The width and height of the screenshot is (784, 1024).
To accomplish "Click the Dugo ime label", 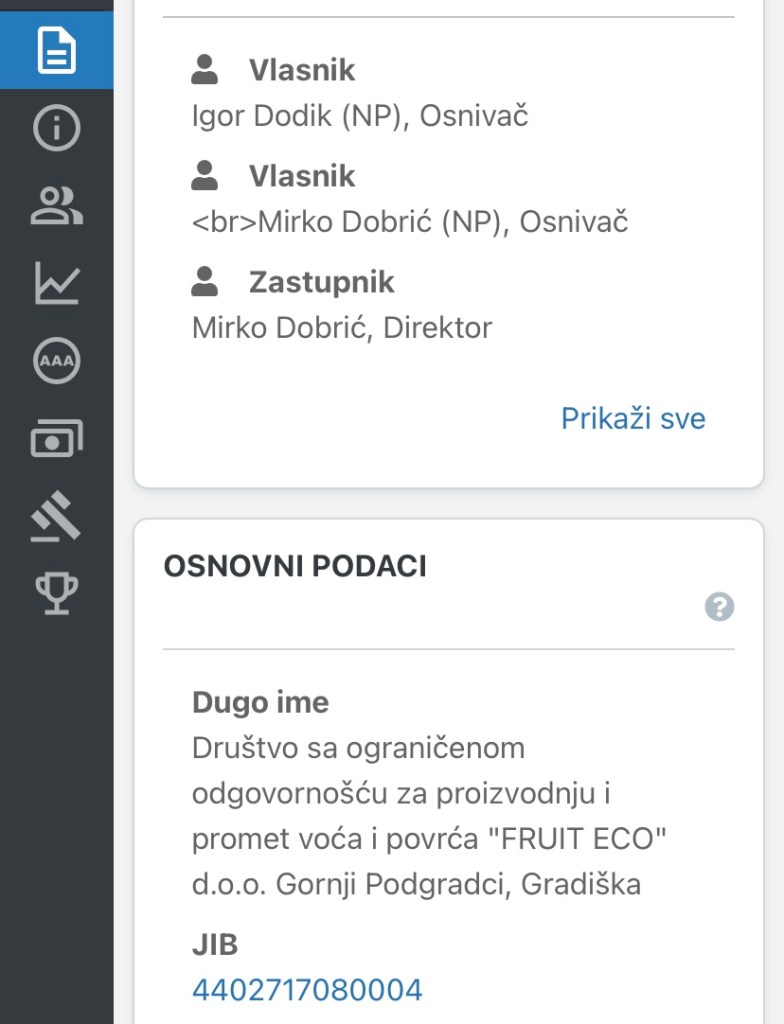I will point(260,702).
